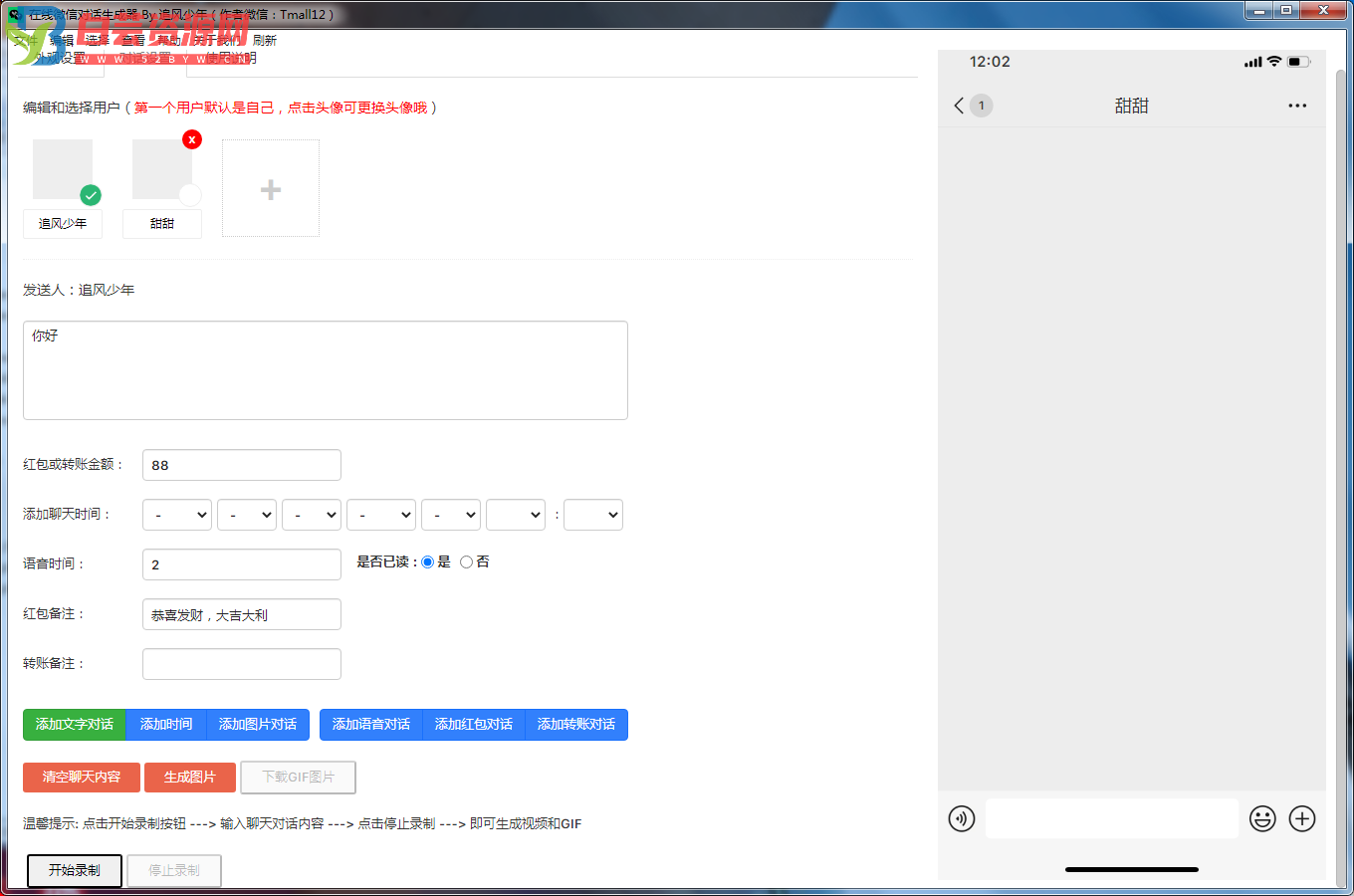Image resolution: width=1354 pixels, height=896 pixels.
Task: Open the second 添加聊天时间 dropdown
Action: tap(247, 515)
